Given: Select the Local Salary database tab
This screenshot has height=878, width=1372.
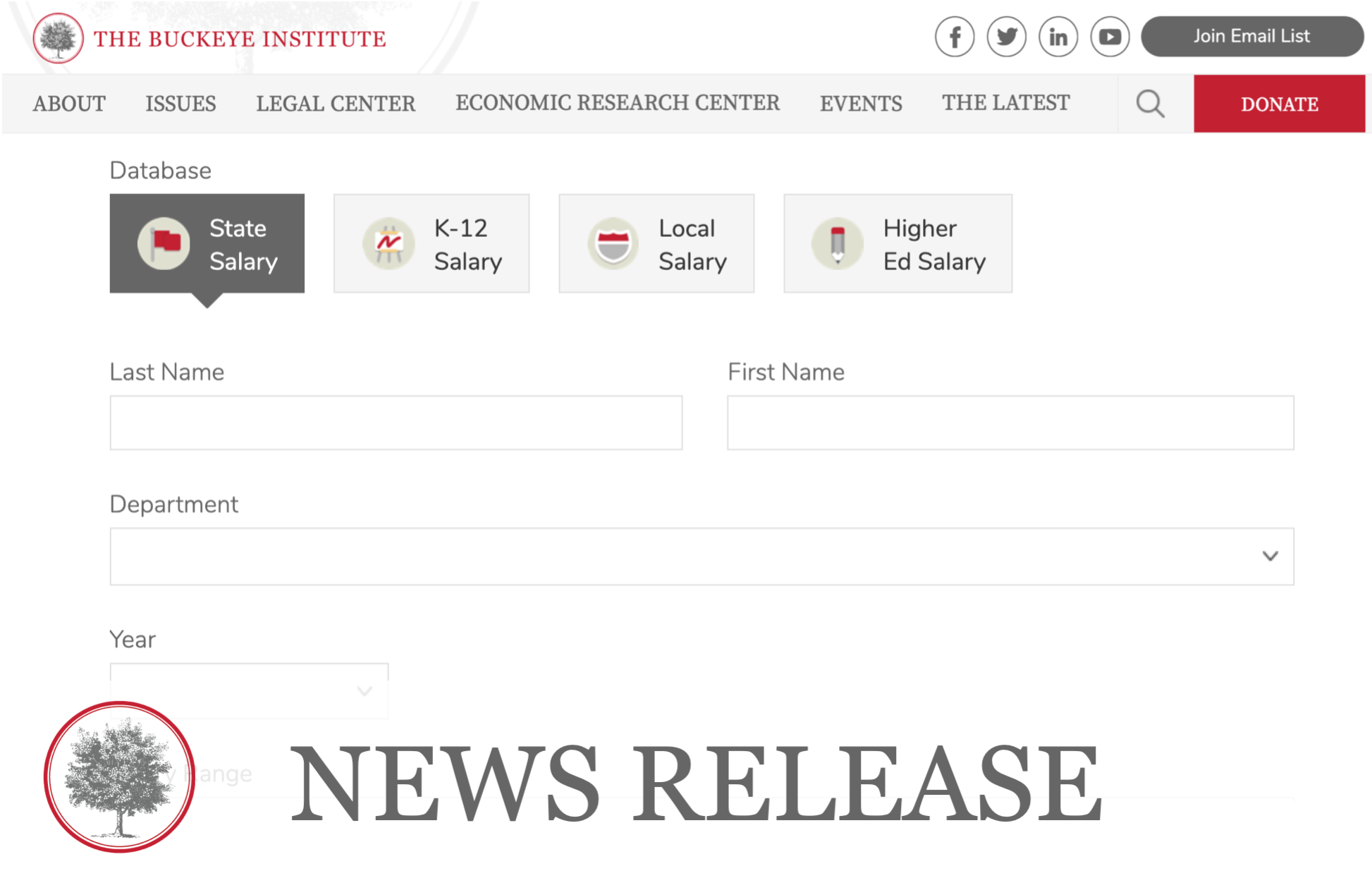Looking at the screenshot, I should (656, 243).
